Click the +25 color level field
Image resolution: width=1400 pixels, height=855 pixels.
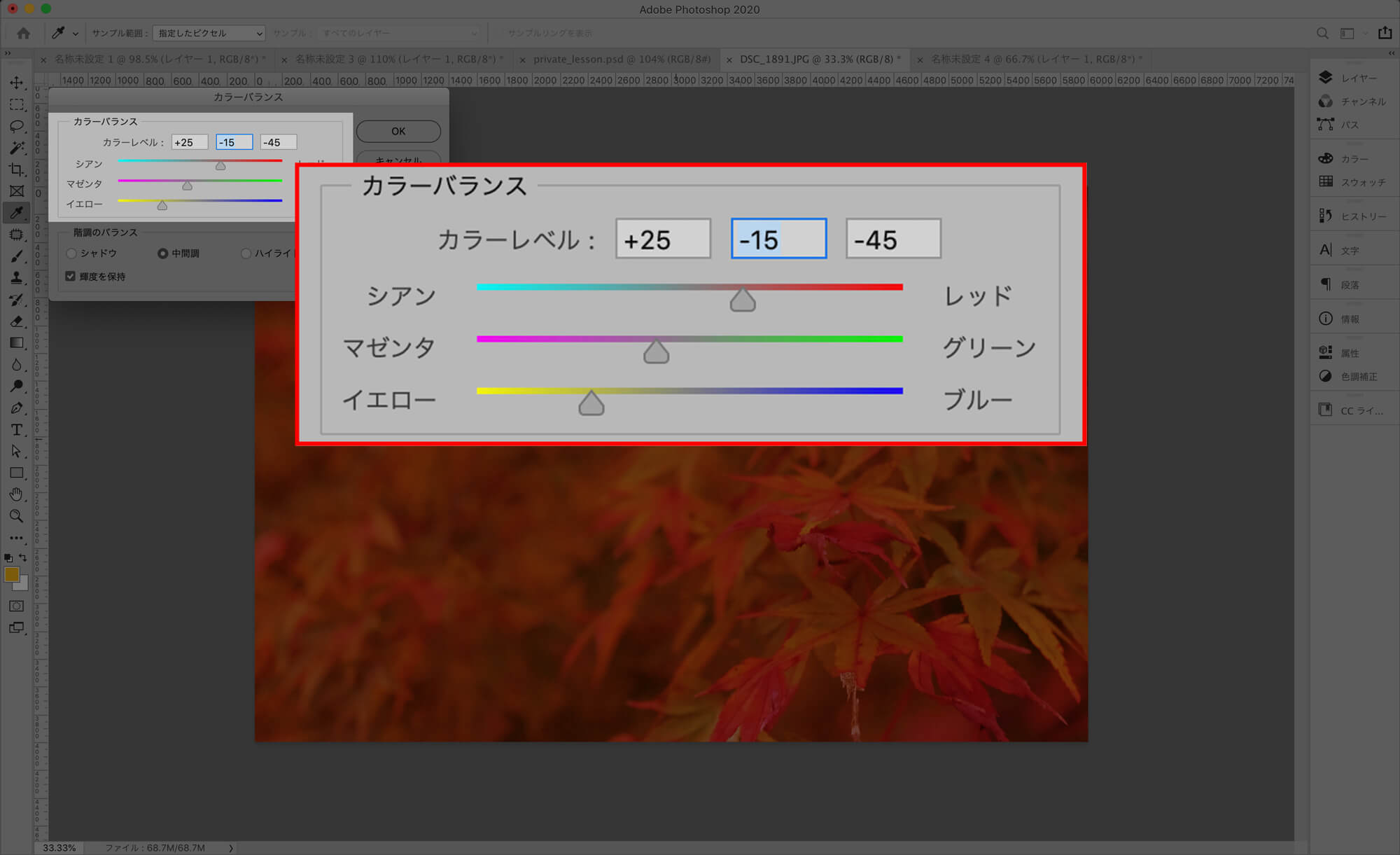pyautogui.click(x=190, y=142)
